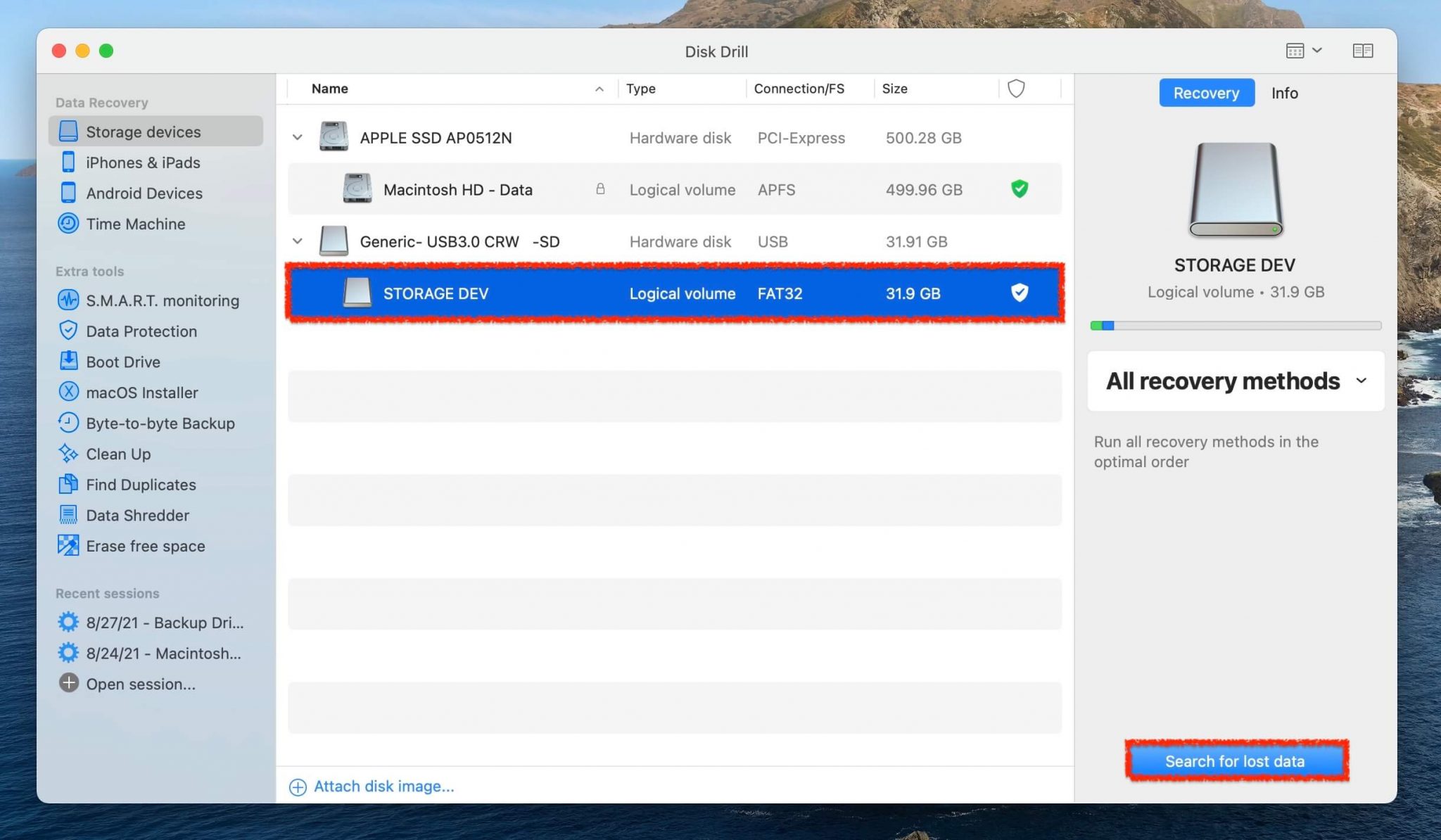
Task: Click the 500.28 GB size value
Action: 923,138
